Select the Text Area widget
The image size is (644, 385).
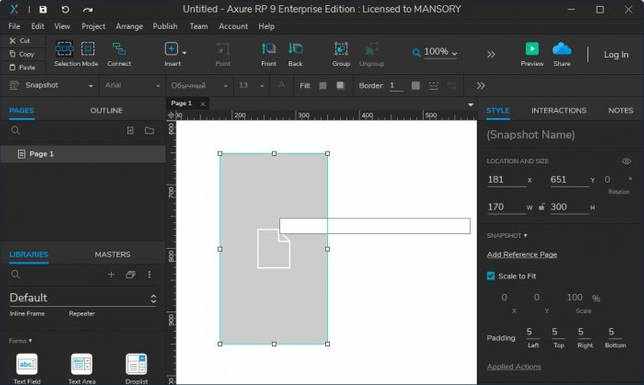pyautogui.click(x=82, y=369)
